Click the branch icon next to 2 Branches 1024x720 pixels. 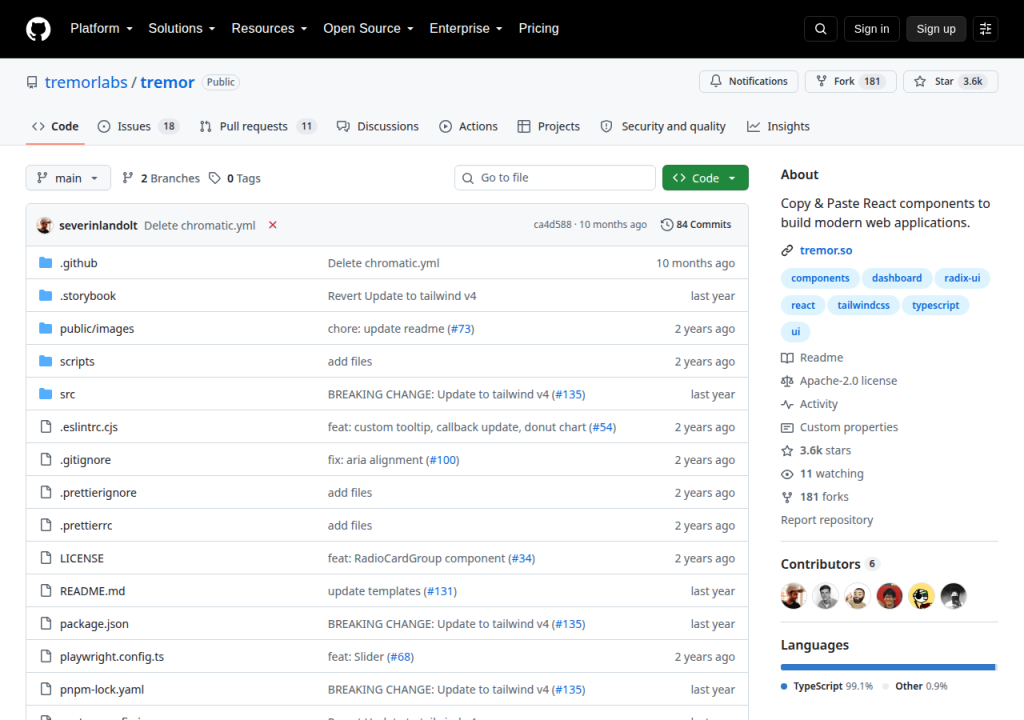[x=128, y=178]
